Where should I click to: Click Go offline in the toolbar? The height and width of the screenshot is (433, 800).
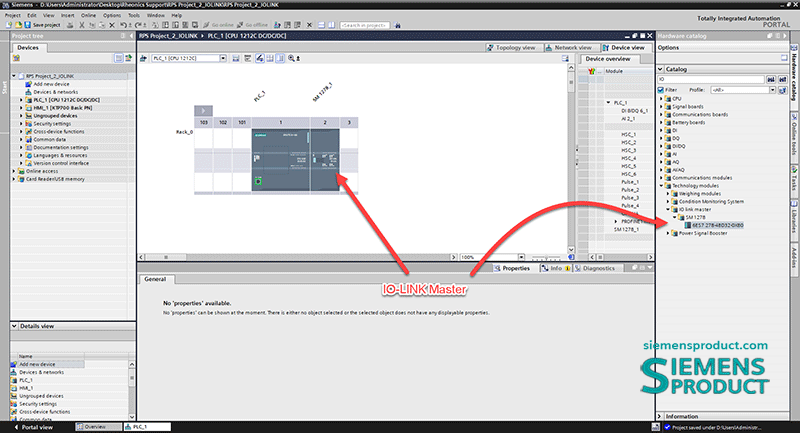[253, 25]
